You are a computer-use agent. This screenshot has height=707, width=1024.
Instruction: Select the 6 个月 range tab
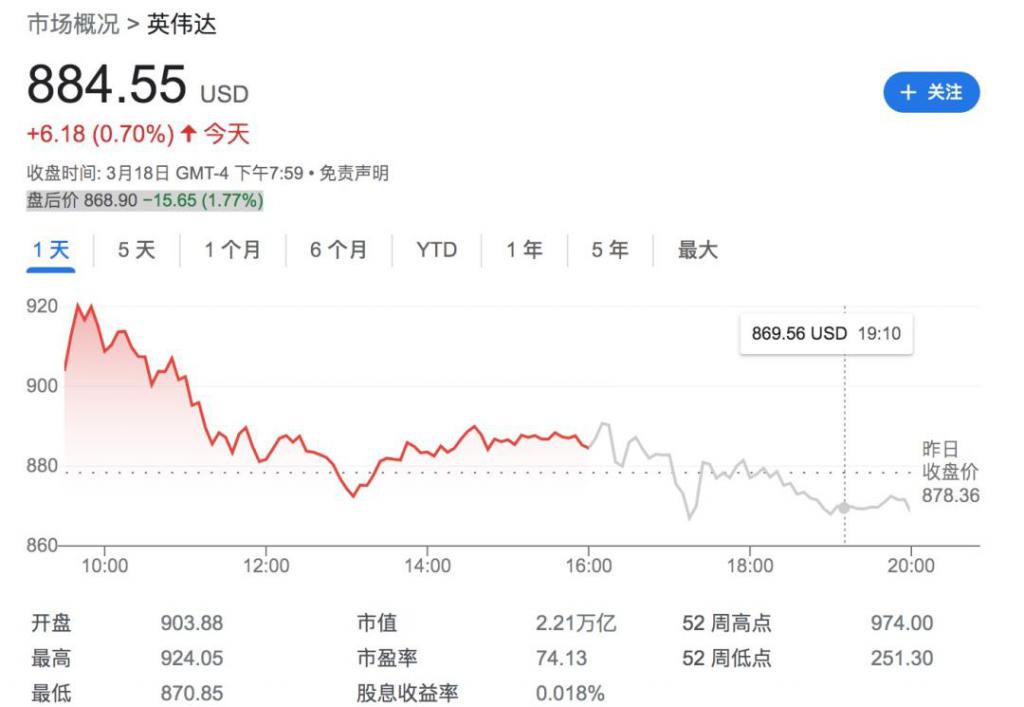(x=338, y=250)
